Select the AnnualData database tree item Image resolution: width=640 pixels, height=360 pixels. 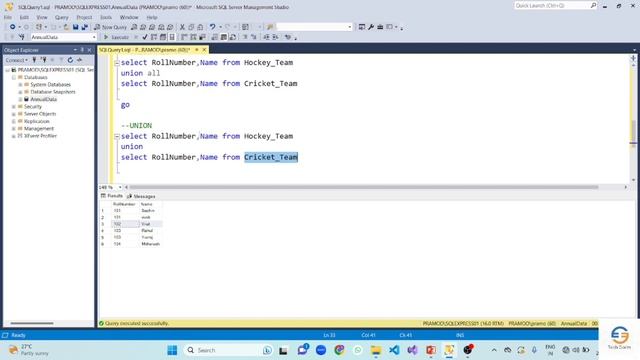coord(44,99)
